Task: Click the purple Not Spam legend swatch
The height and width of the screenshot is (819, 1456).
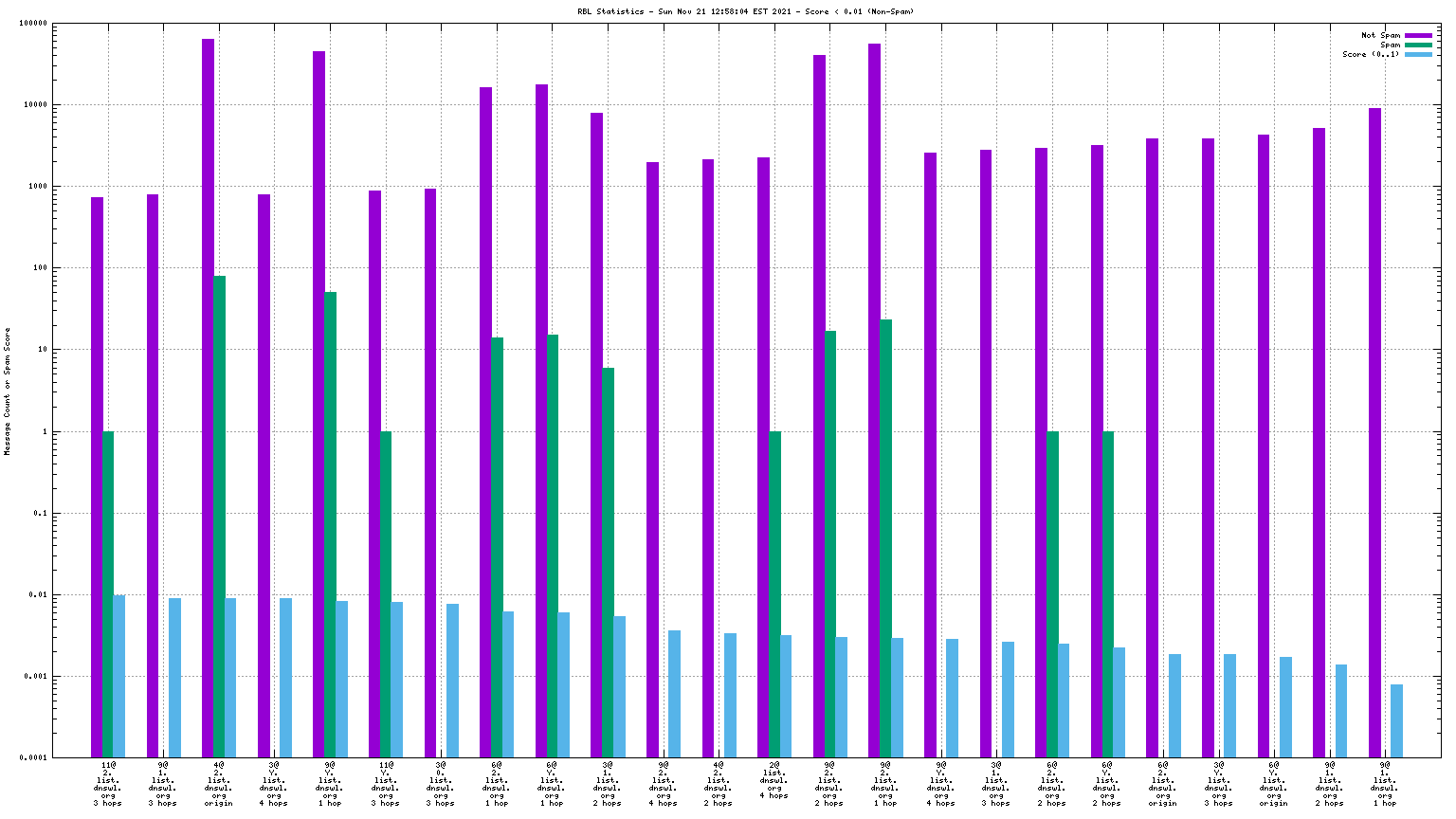Action: (1418, 35)
